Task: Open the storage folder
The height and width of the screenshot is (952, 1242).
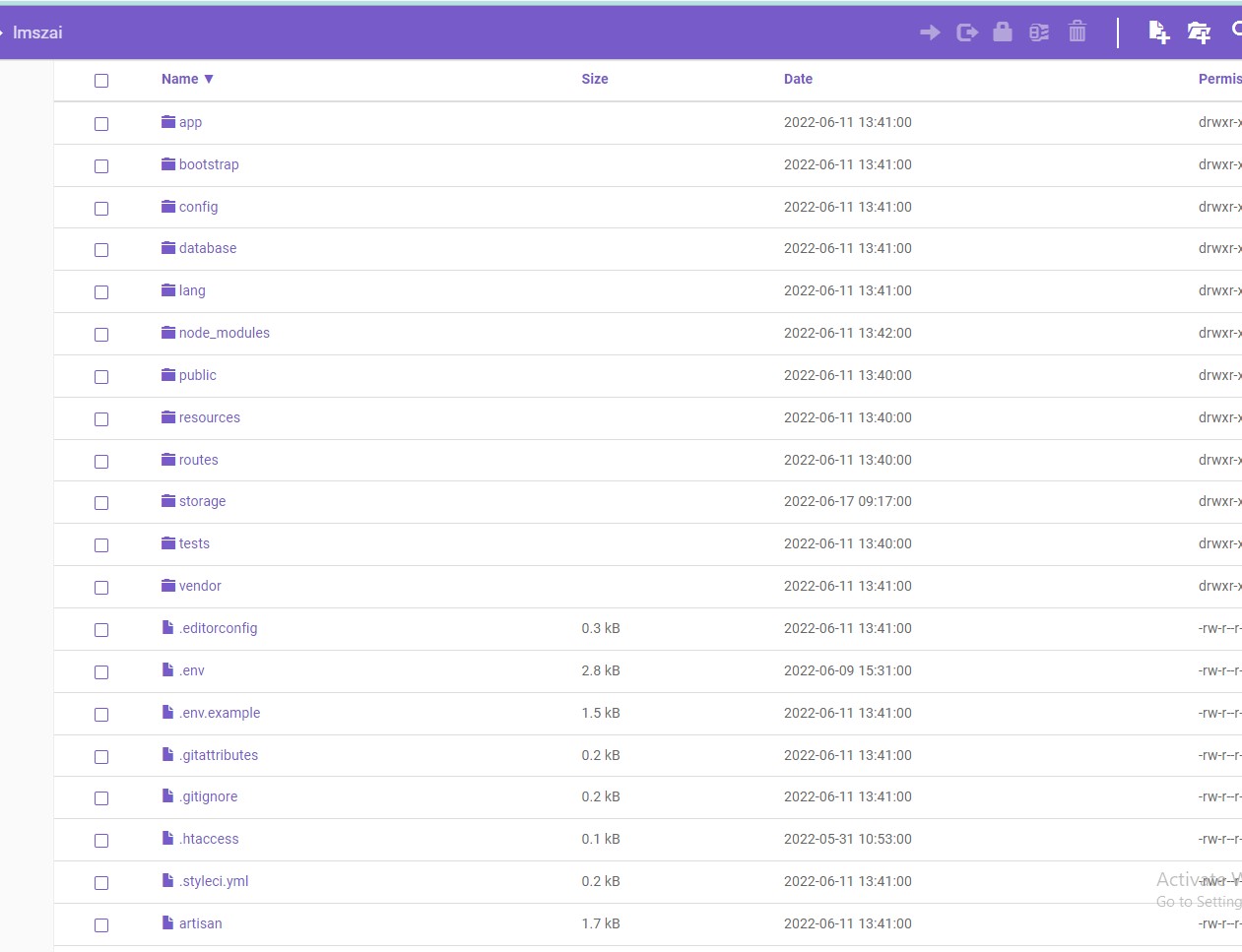Action: click(x=202, y=501)
